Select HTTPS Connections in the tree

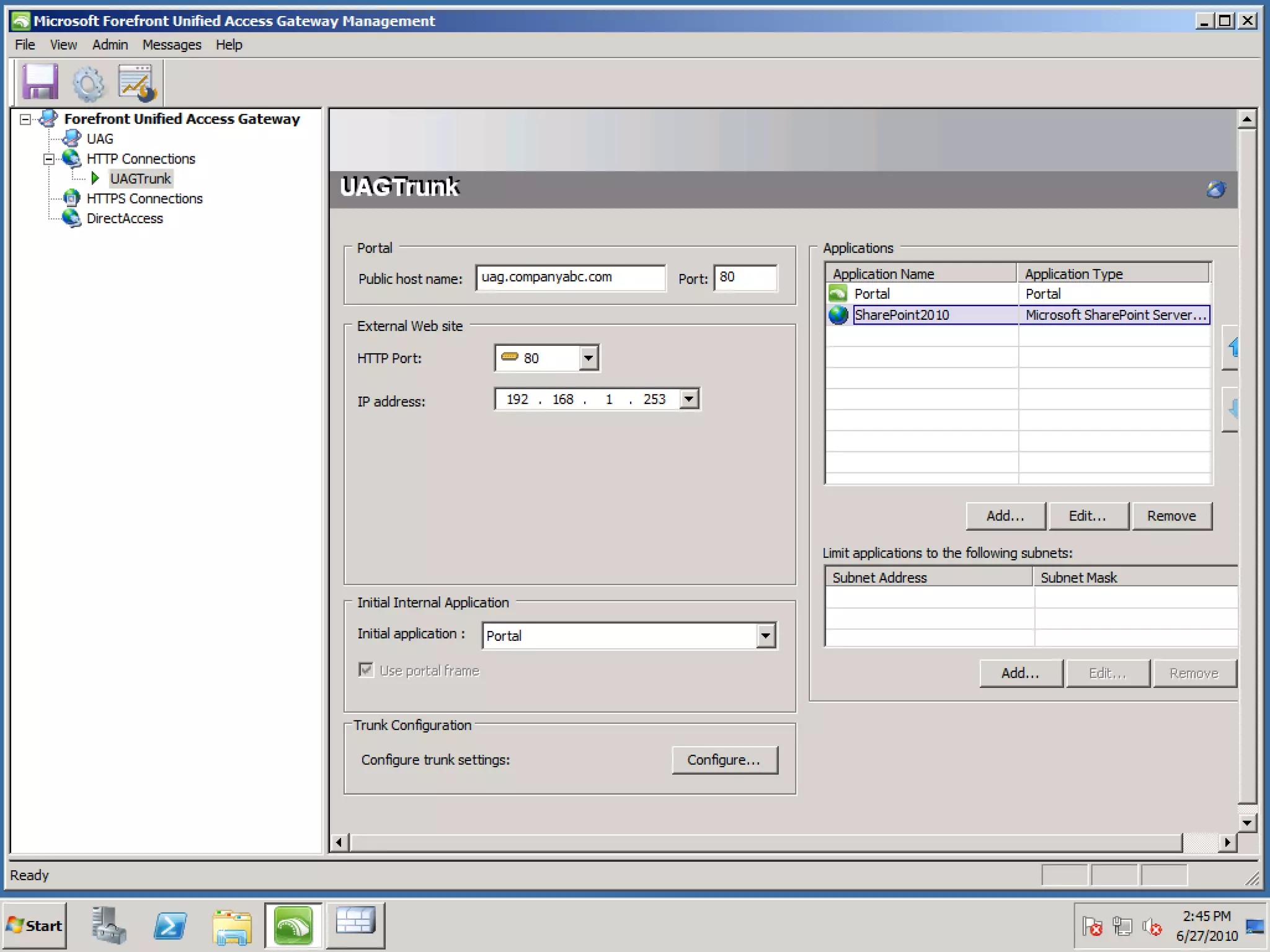(144, 198)
